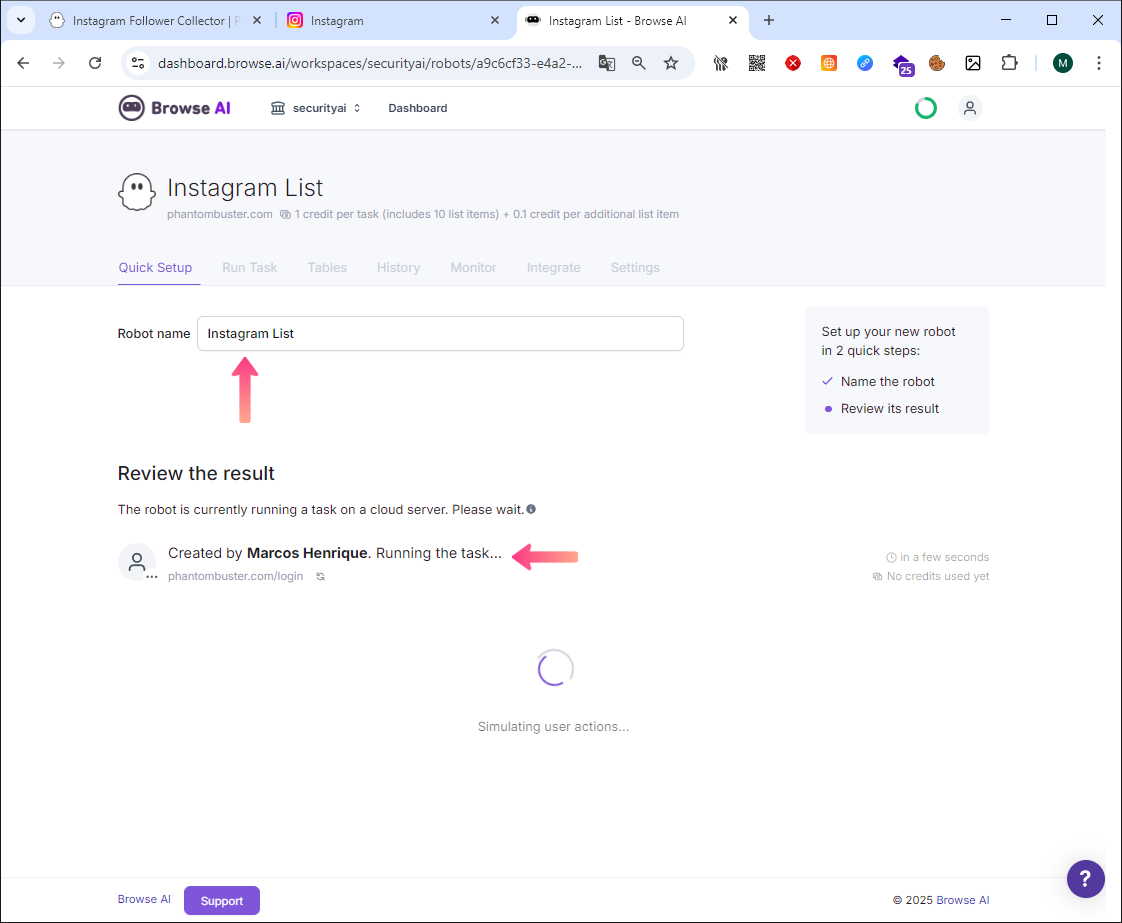Click the address bar URL
Screen dimensions: 1122x923
pos(370,63)
